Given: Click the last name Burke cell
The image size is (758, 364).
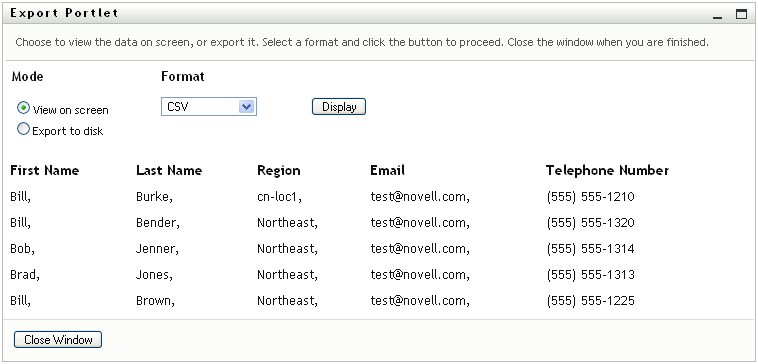Looking at the screenshot, I should (154, 197).
